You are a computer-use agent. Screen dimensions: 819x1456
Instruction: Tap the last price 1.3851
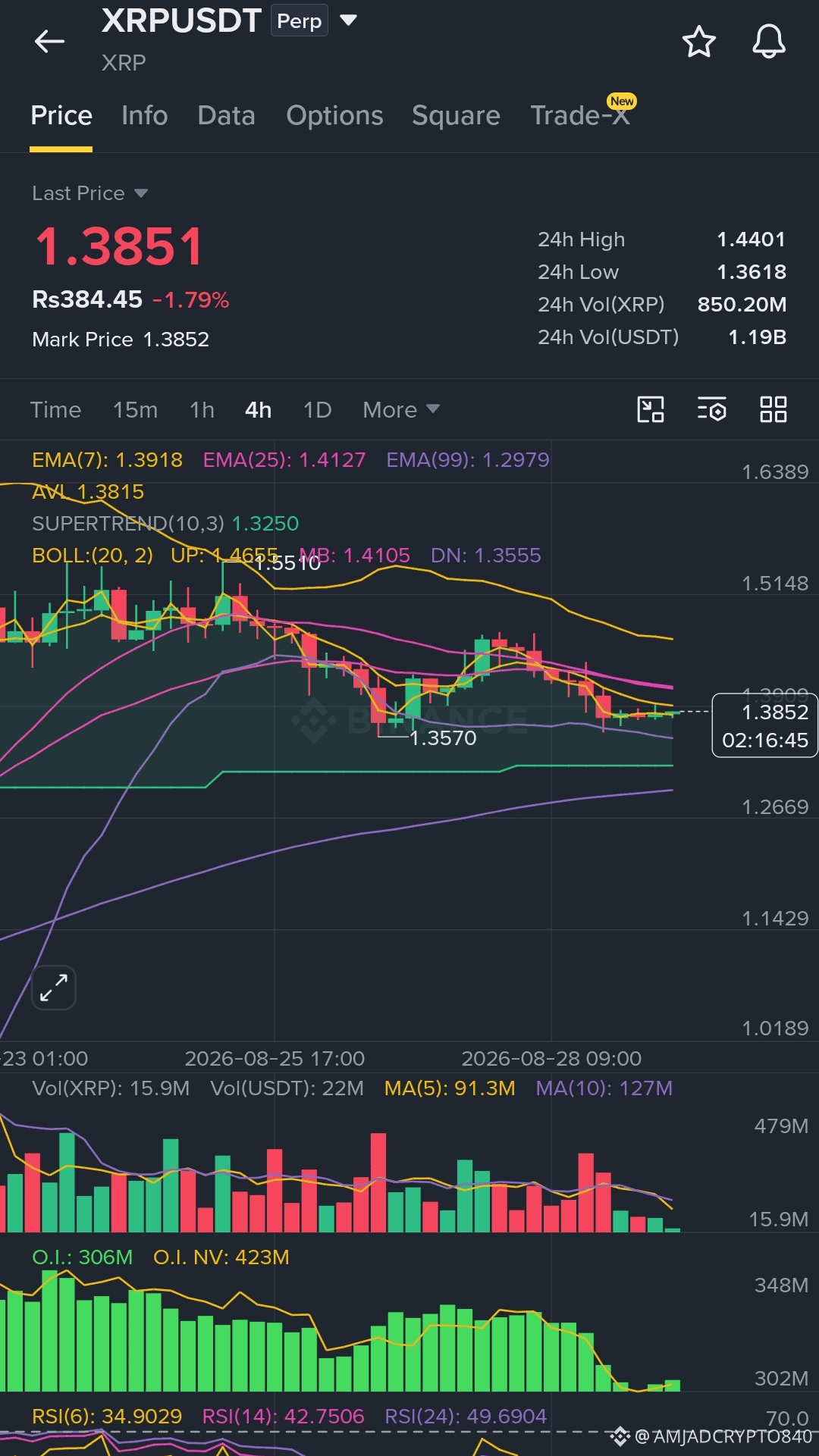pos(119,247)
